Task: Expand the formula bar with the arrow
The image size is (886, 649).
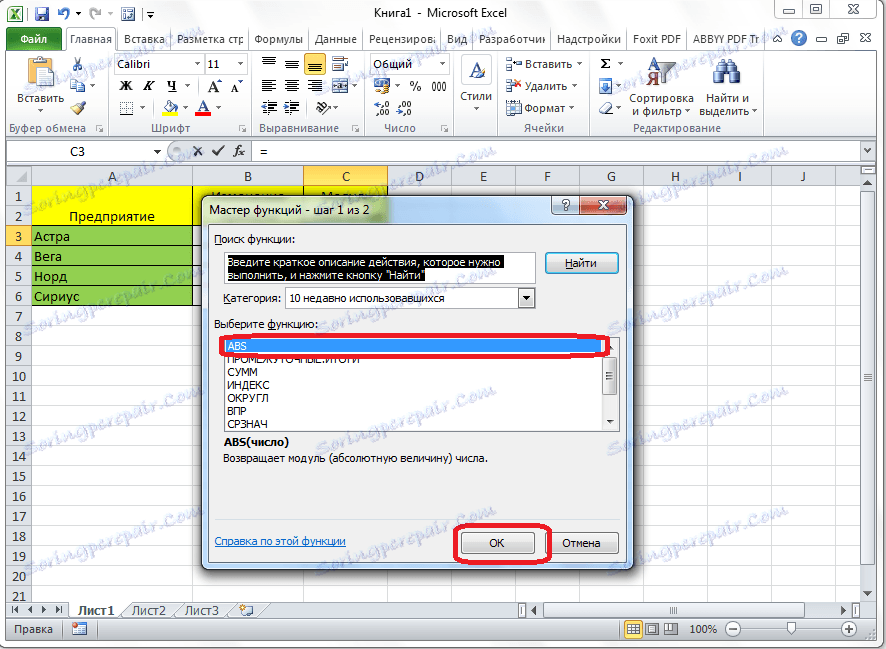Action: click(867, 151)
